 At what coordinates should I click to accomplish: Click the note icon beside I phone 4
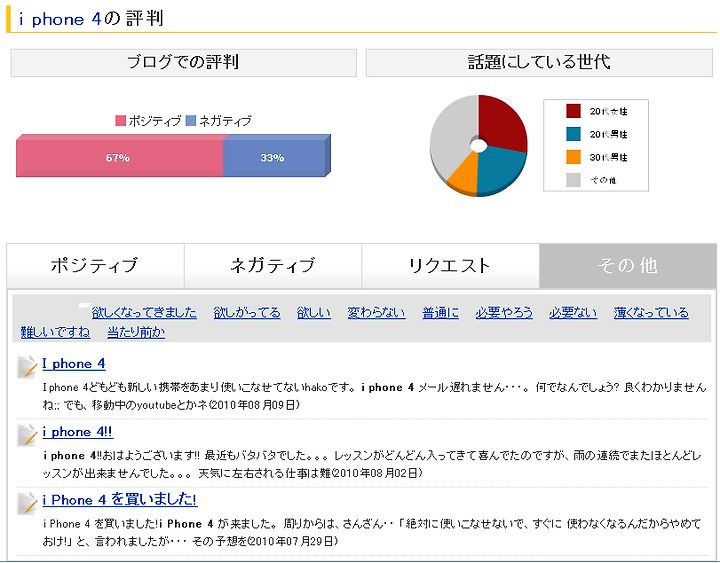tap(27, 367)
